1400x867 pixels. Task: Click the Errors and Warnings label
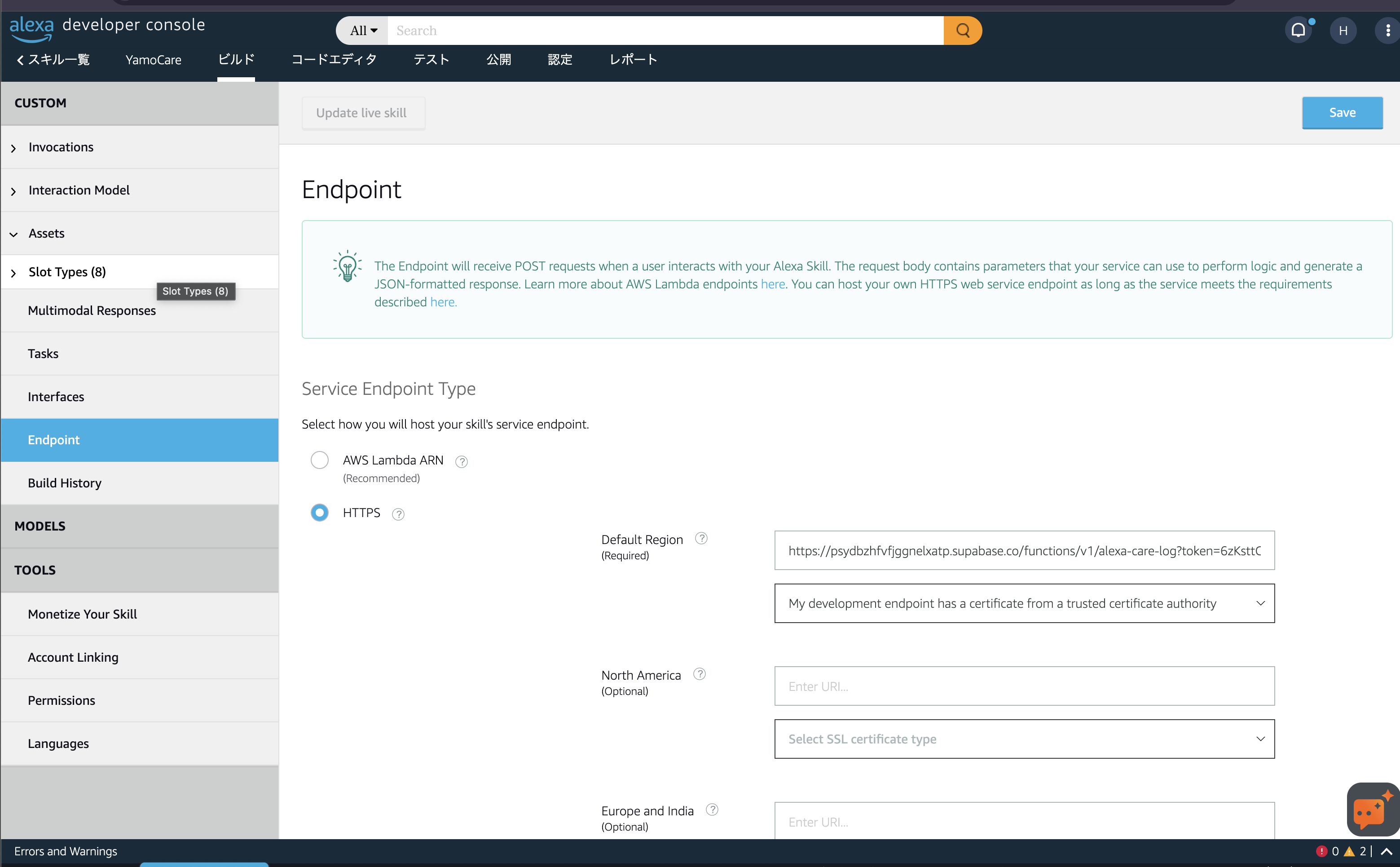coord(65,852)
